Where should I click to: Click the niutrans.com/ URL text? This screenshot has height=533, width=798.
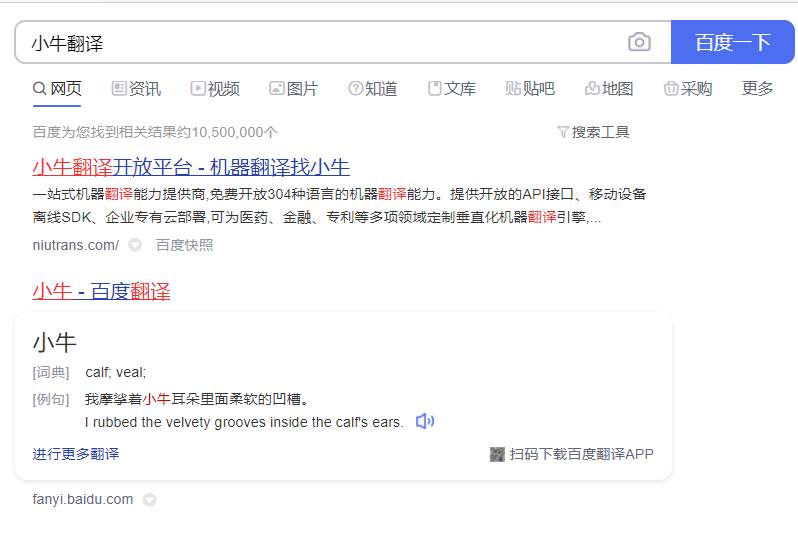(x=76, y=245)
